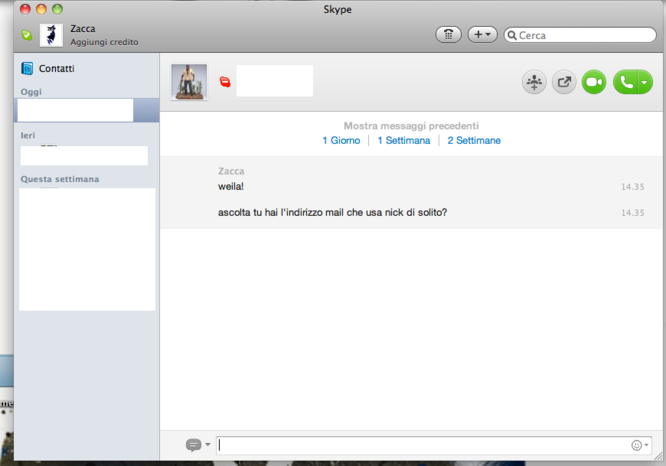The height and width of the screenshot is (466, 666).
Task: Share or send a file via the share icon
Action: pos(564,82)
